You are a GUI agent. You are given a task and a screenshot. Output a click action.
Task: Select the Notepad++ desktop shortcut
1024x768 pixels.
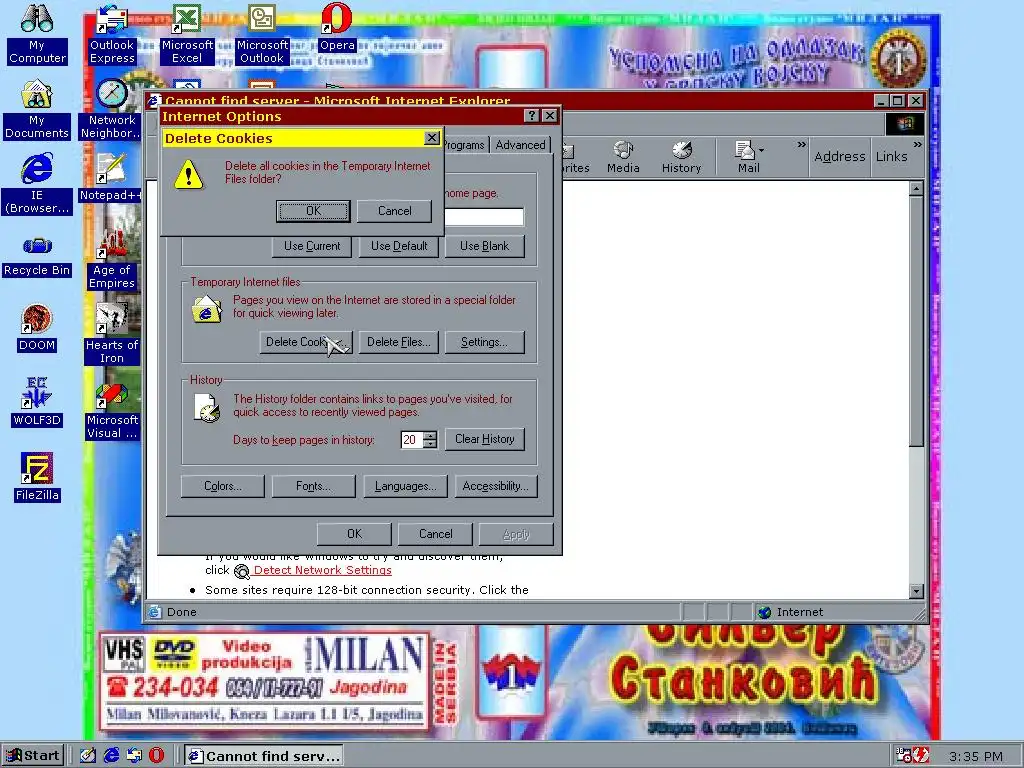(x=111, y=178)
